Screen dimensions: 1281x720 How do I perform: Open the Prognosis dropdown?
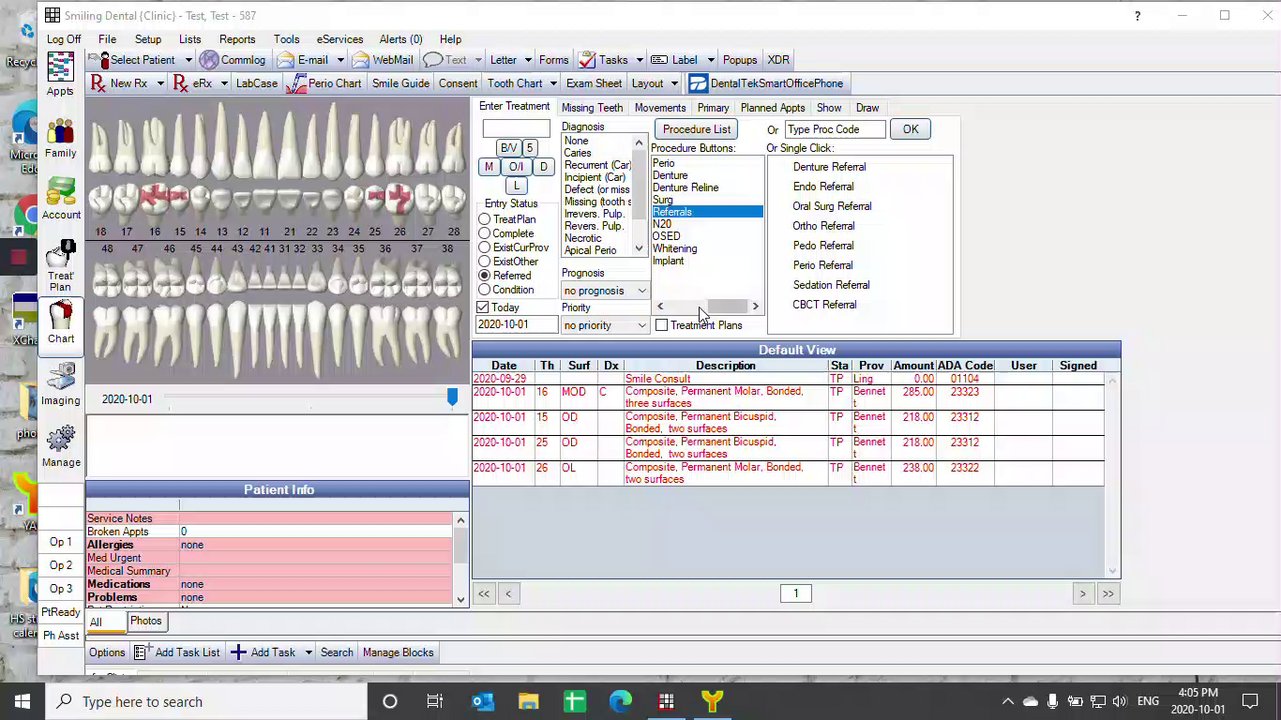coord(605,291)
